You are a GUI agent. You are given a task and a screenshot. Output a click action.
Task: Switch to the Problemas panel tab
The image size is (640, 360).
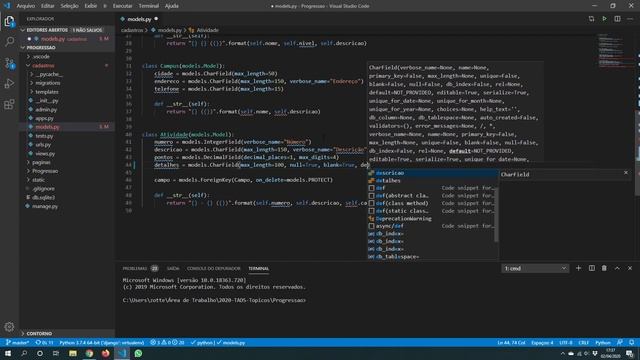click(x=135, y=269)
